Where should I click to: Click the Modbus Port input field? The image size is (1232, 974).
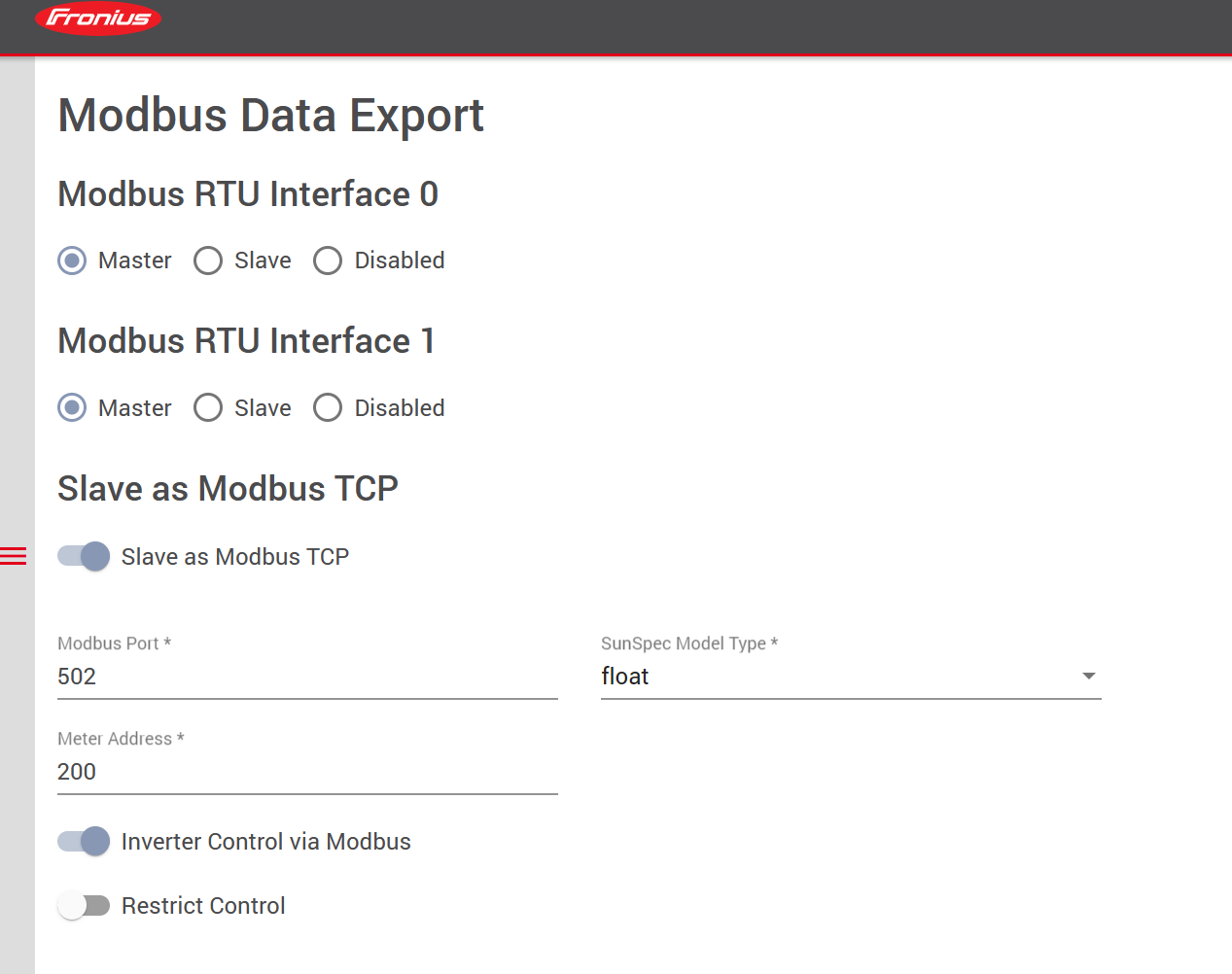[306, 677]
